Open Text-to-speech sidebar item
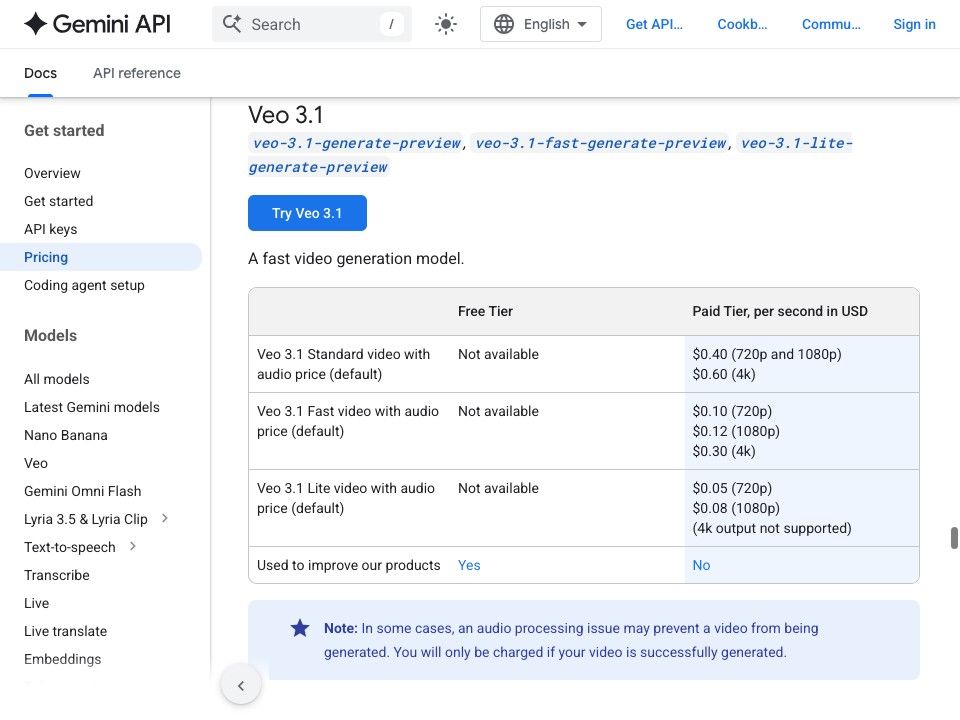This screenshot has height=720, width=960. [x=69, y=547]
